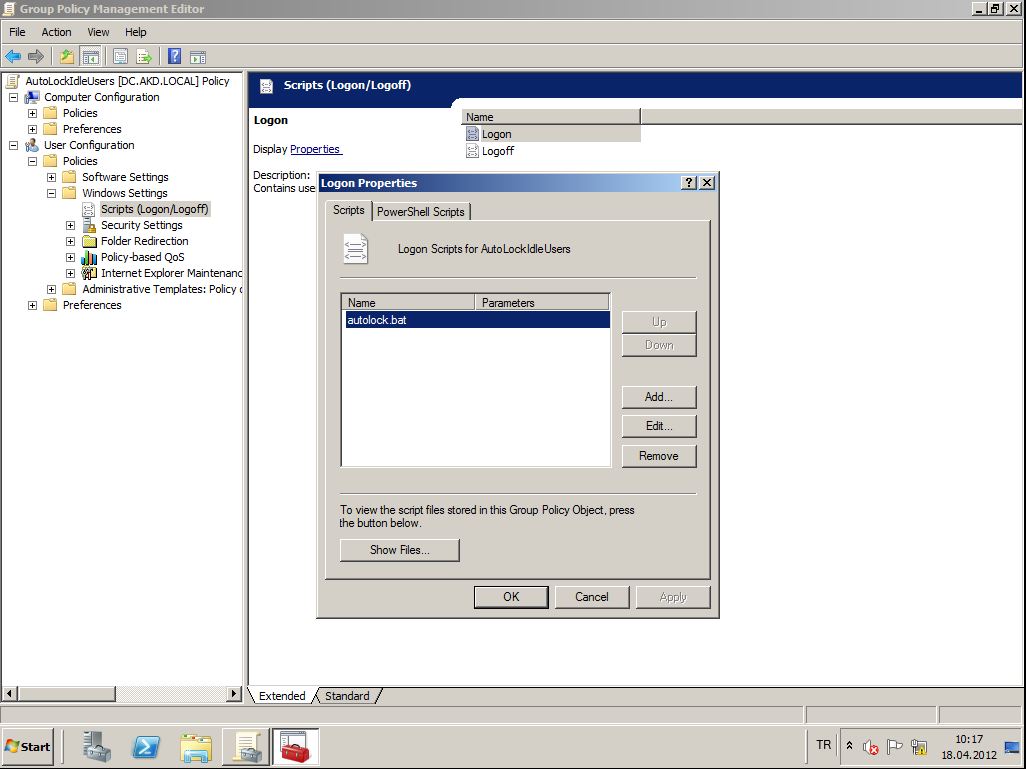Toggle Show/Hide Console Tree toolbar icon
1026x769 pixels.
pos(90,57)
